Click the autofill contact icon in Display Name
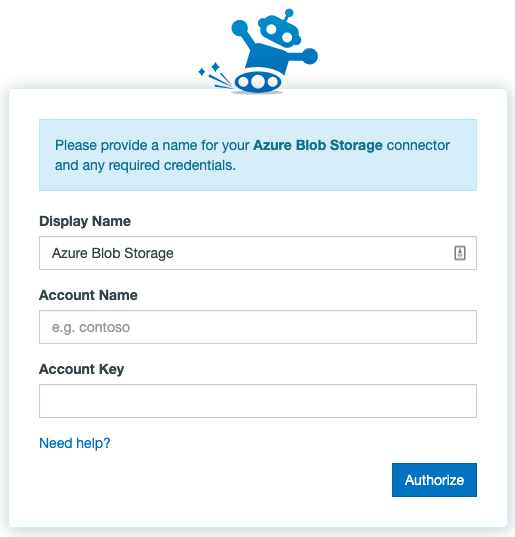The image size is (515, 537). pyautogui.click(x=460, y=253)
